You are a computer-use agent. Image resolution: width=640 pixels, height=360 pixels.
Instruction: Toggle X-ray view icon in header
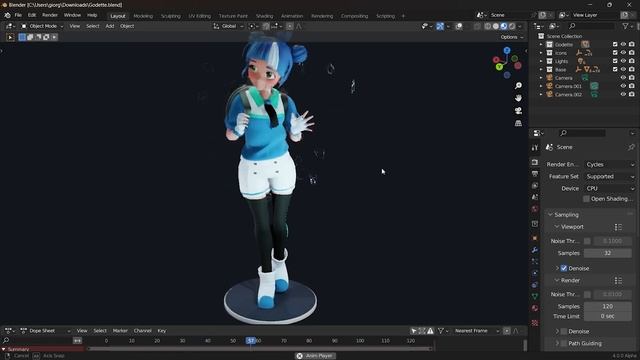point(477,26)
